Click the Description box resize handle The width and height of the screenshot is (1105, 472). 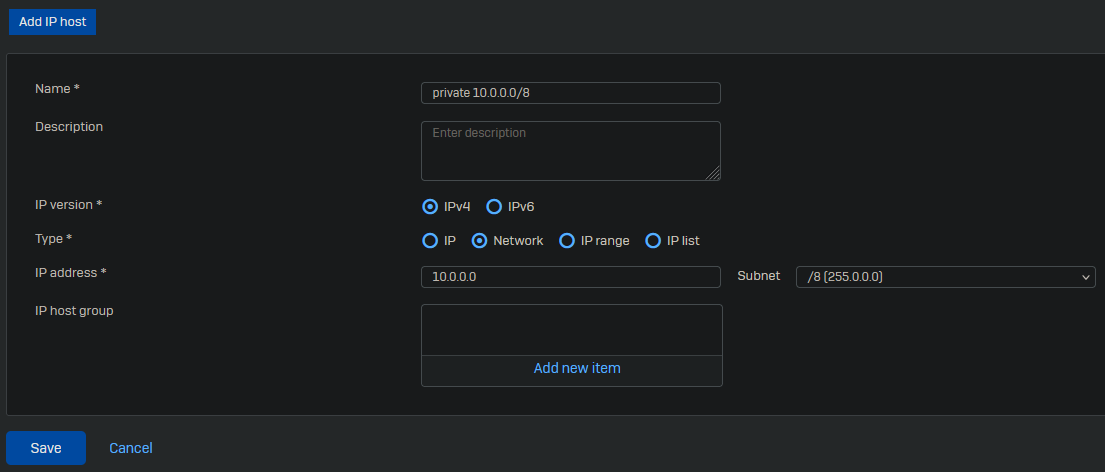point(714,174)
